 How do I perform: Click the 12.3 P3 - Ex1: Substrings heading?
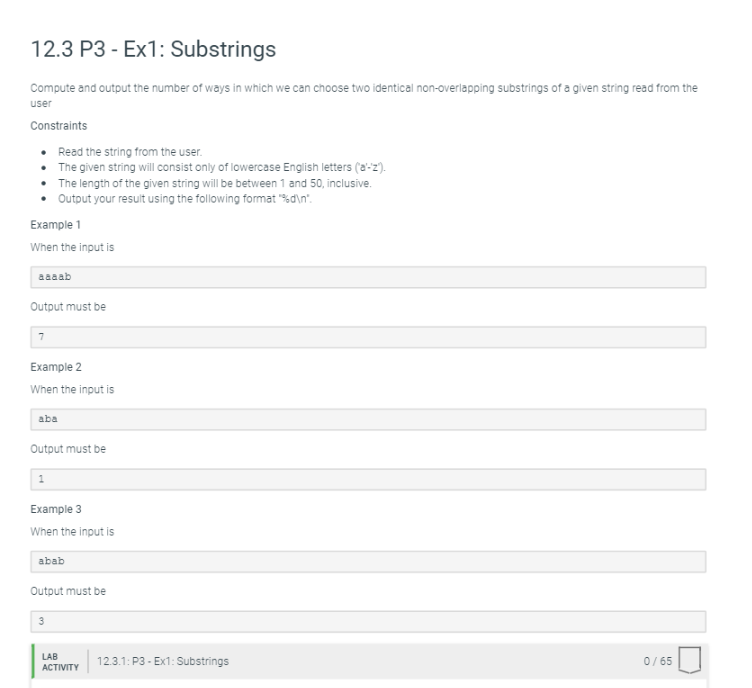pos(153,49)
